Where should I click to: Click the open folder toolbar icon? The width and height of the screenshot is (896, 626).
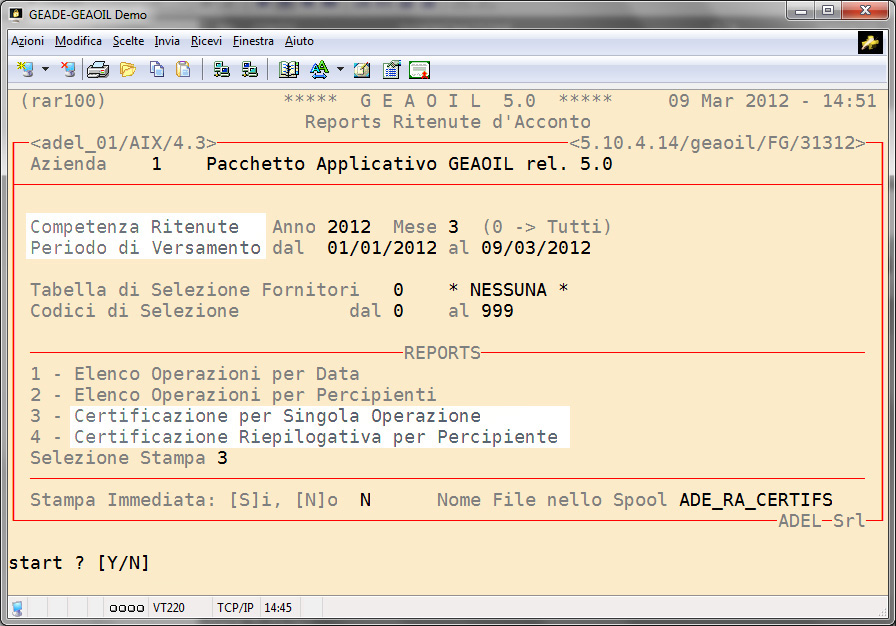click(x=127, y=70)
